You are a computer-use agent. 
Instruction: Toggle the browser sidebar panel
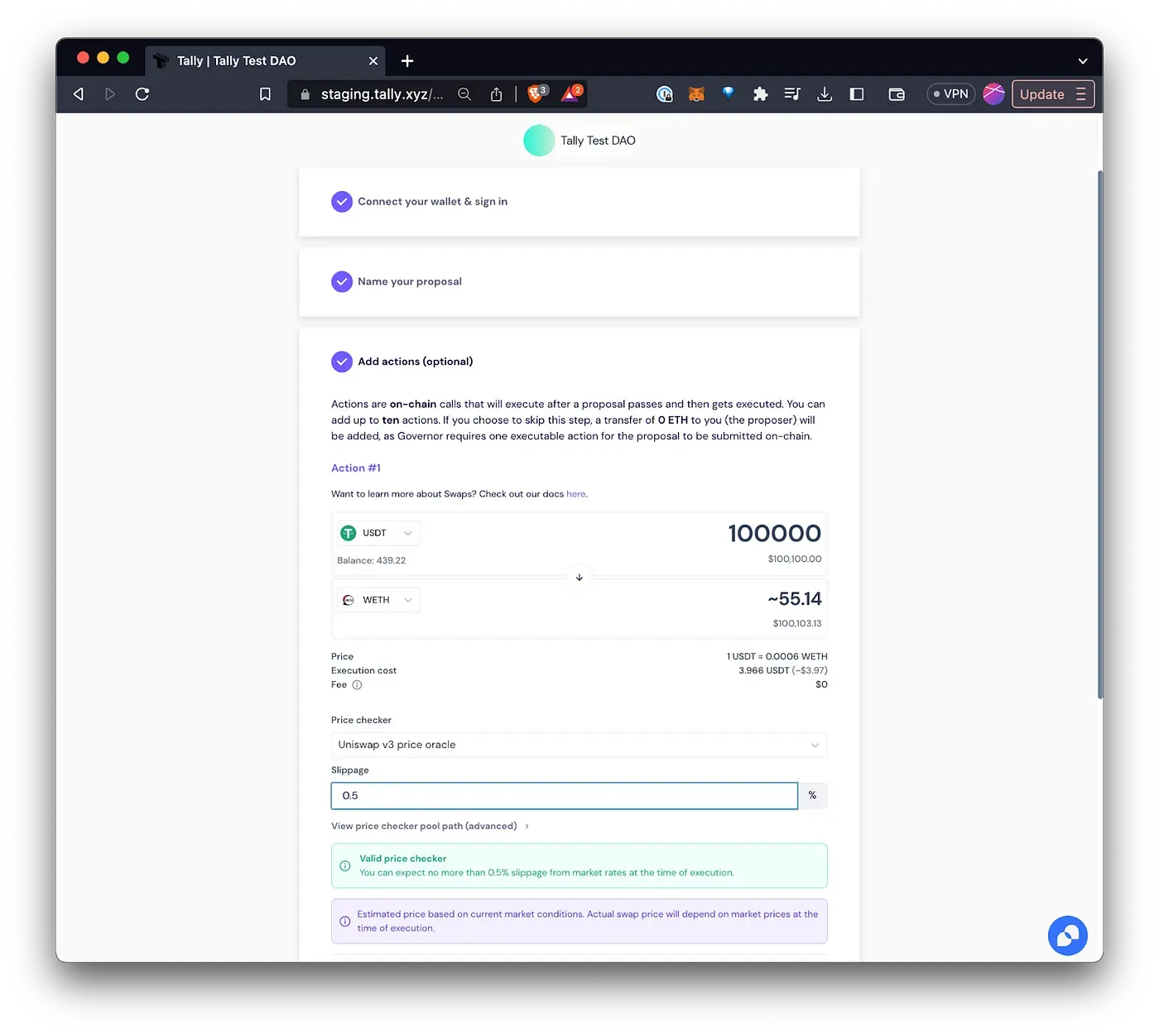click(x=857, y=94)
